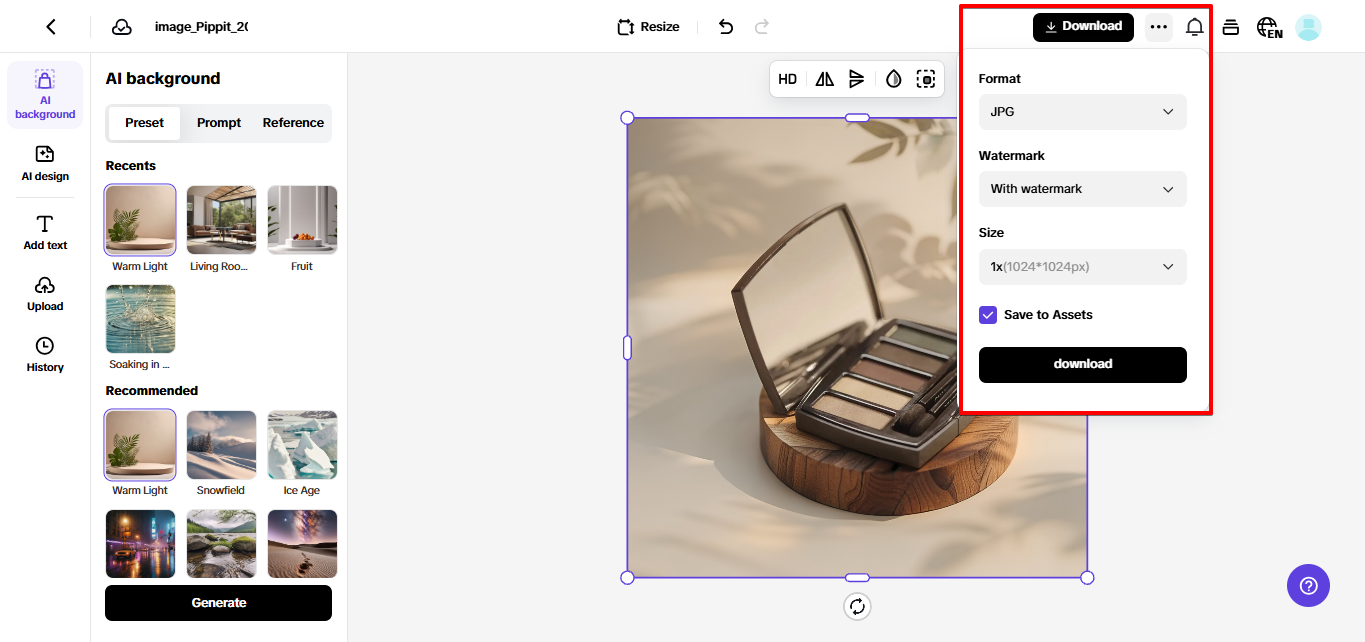Expand the Format JPG dropdown
Screen dimensions: 1365x642
click(x=1083, y=112)
